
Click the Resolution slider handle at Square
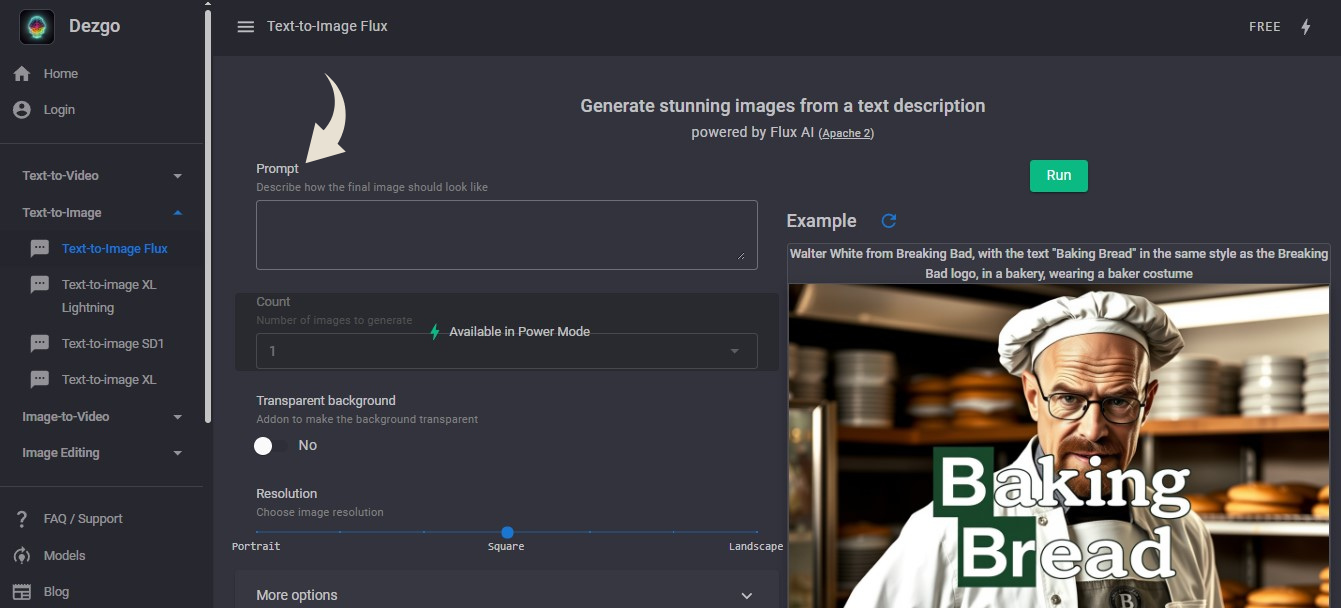pyautogui.click(x=507, y=533)
